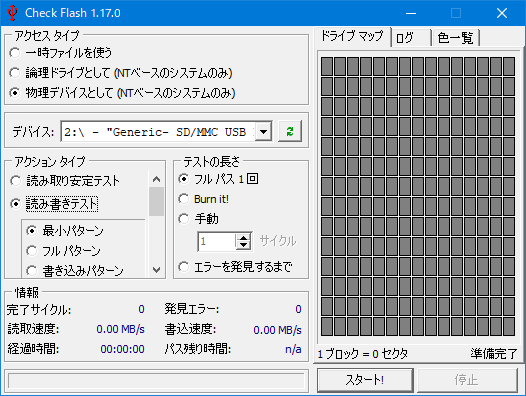The image size is (526, 396).
Task: Click the 完了サイクル value 0
Action: pyautogui.click(x=142, y=309)
